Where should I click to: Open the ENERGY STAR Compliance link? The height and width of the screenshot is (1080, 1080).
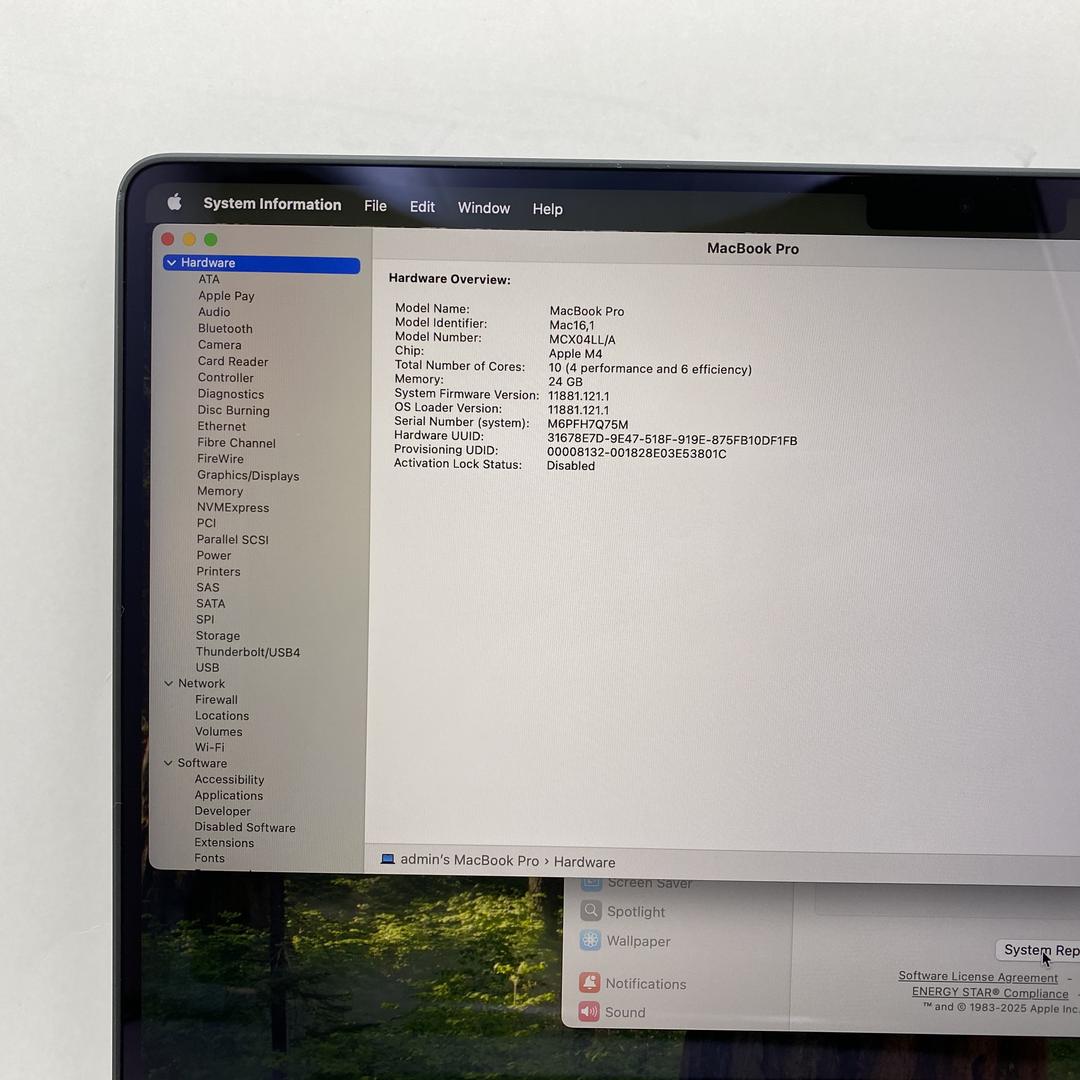pyautogui.click(x=990, y=993)
